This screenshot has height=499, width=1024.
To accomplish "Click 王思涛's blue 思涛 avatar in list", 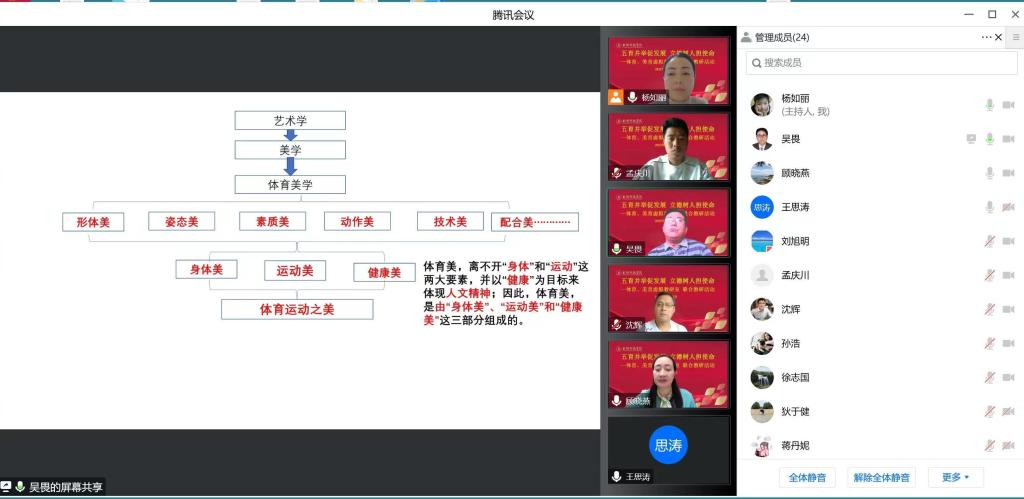I will pyautogui.click(x=761, y=207).
